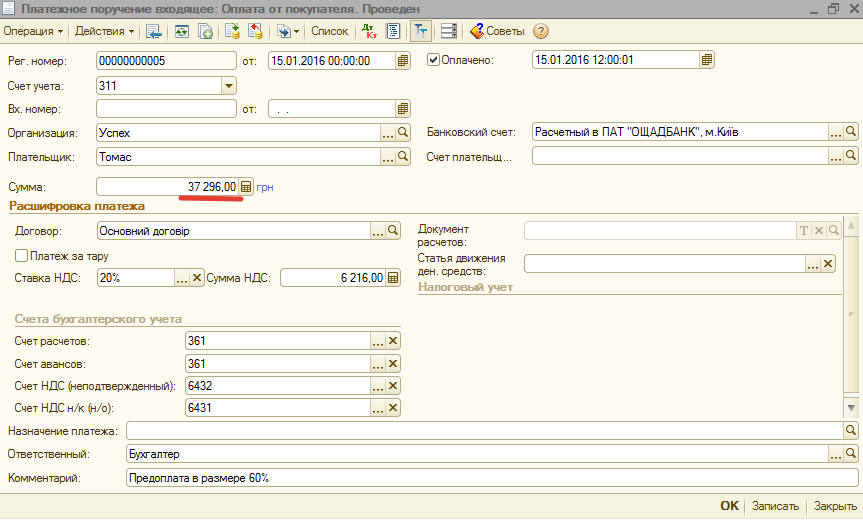Viewport: 863px width, 520px height.
Task: Open the Действия dropdown menu
Action: pos(105,31)
